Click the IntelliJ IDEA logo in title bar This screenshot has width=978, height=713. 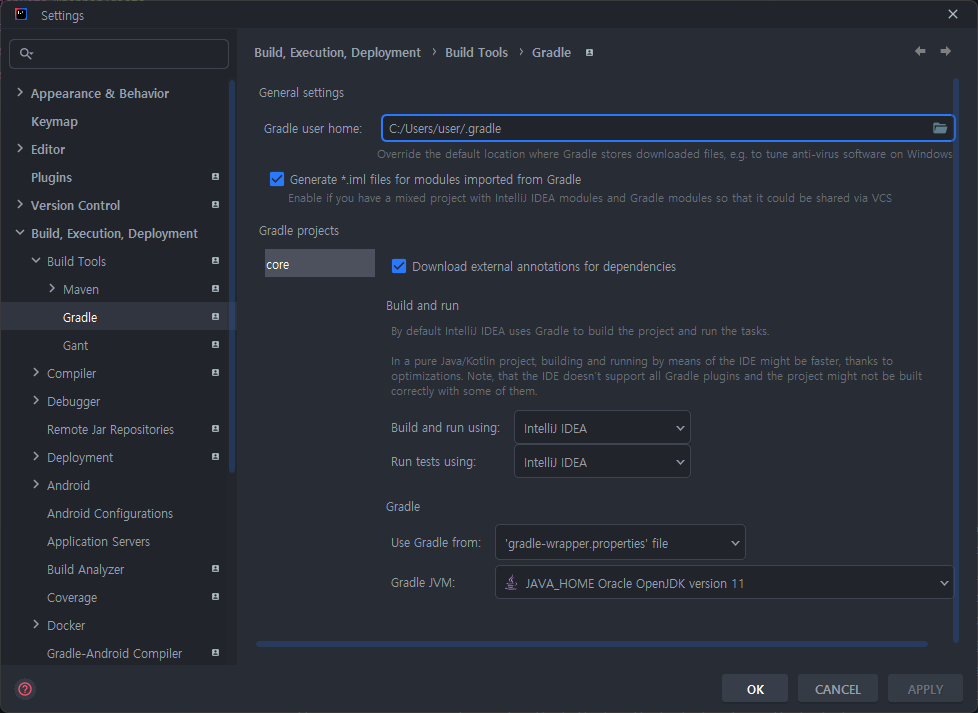21,14
